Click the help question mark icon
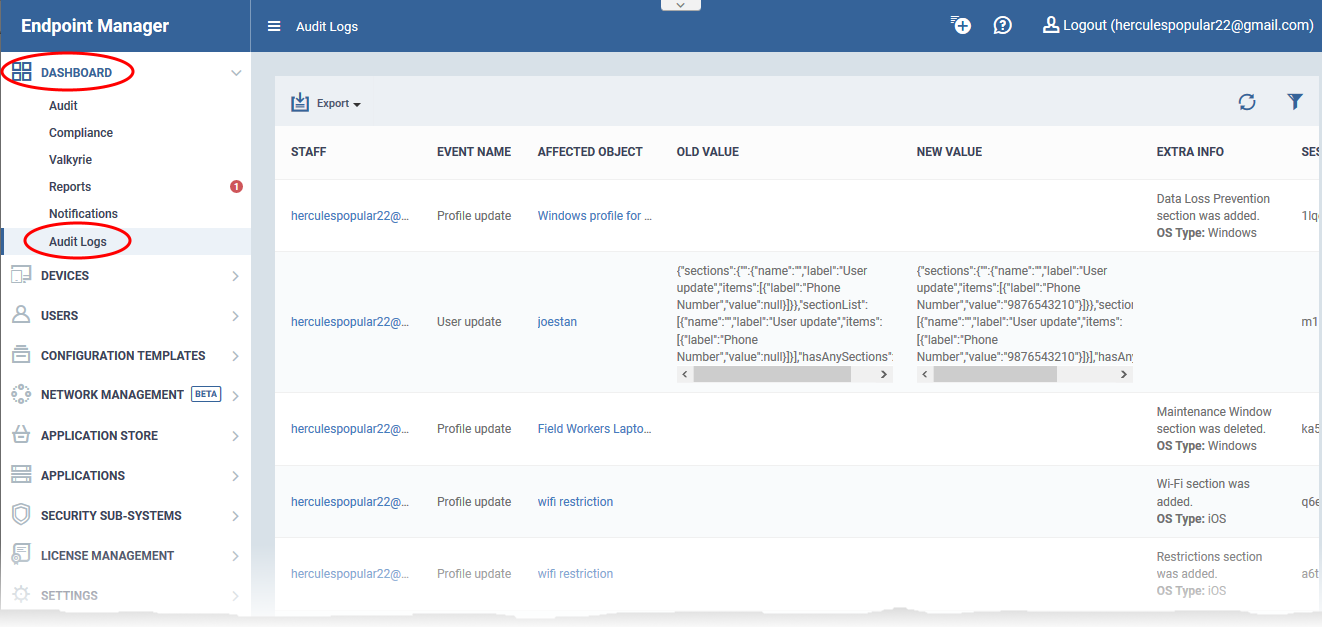 click(x=1002, y=26)
